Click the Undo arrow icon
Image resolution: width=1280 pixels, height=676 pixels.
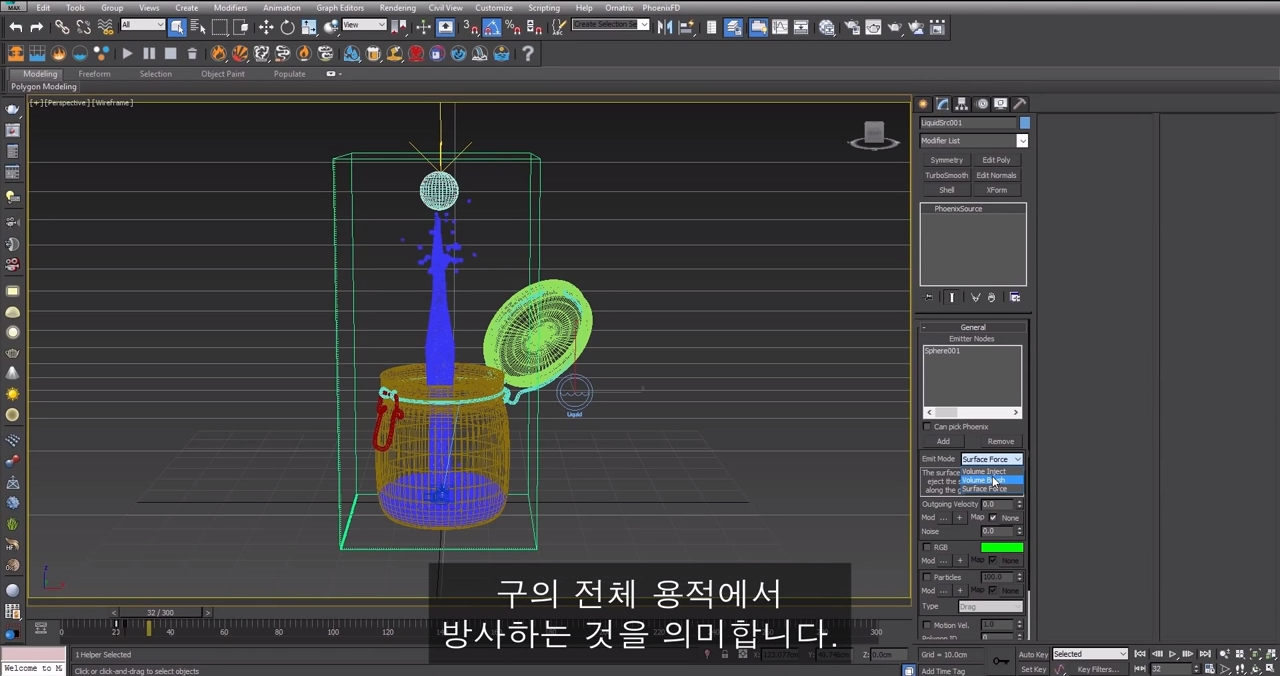[16, 27]
